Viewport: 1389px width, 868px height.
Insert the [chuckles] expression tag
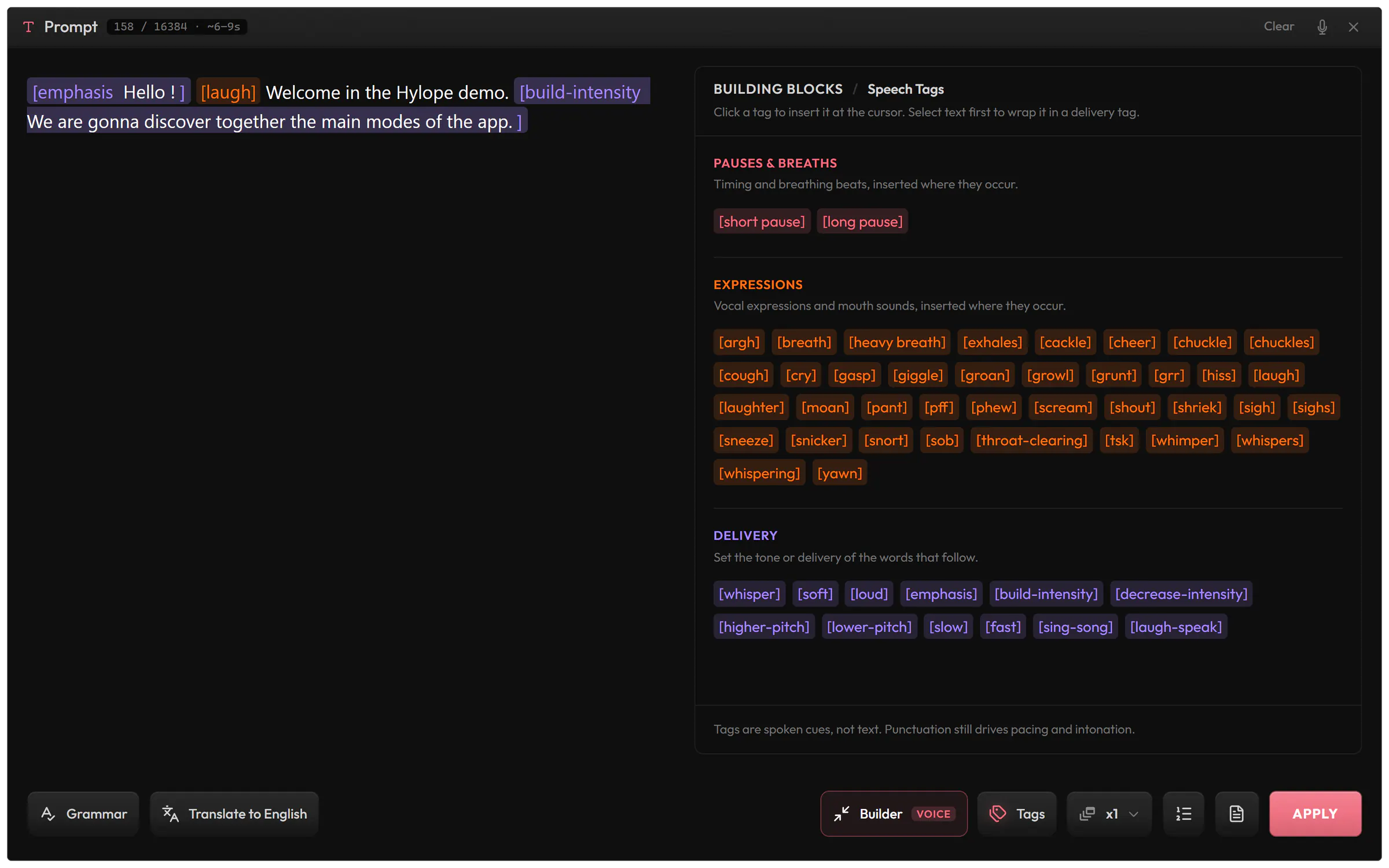click(1281, 342)
